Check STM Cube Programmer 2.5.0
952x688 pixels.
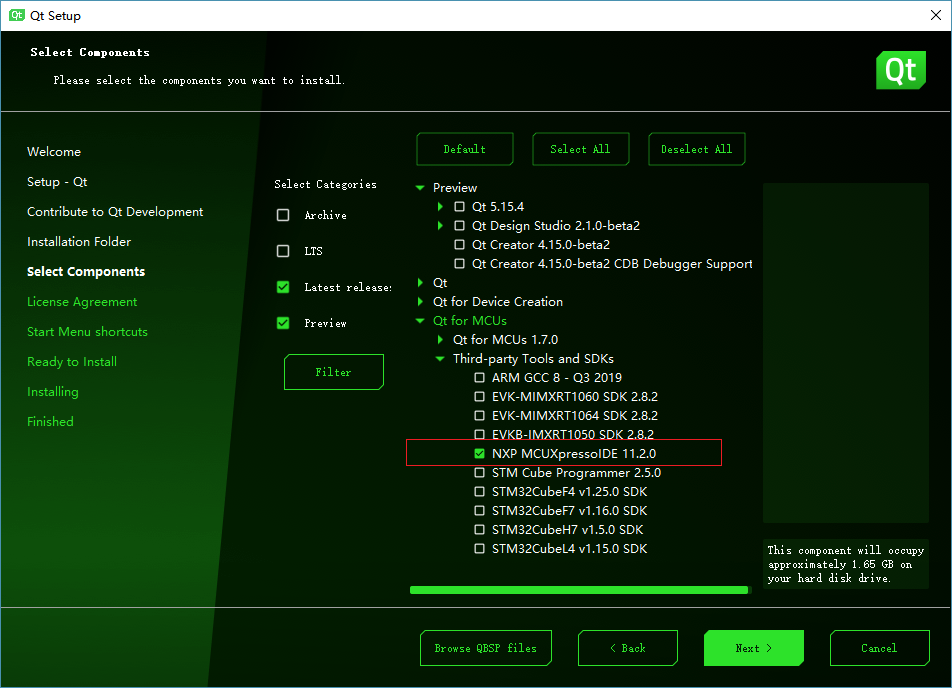480,472
